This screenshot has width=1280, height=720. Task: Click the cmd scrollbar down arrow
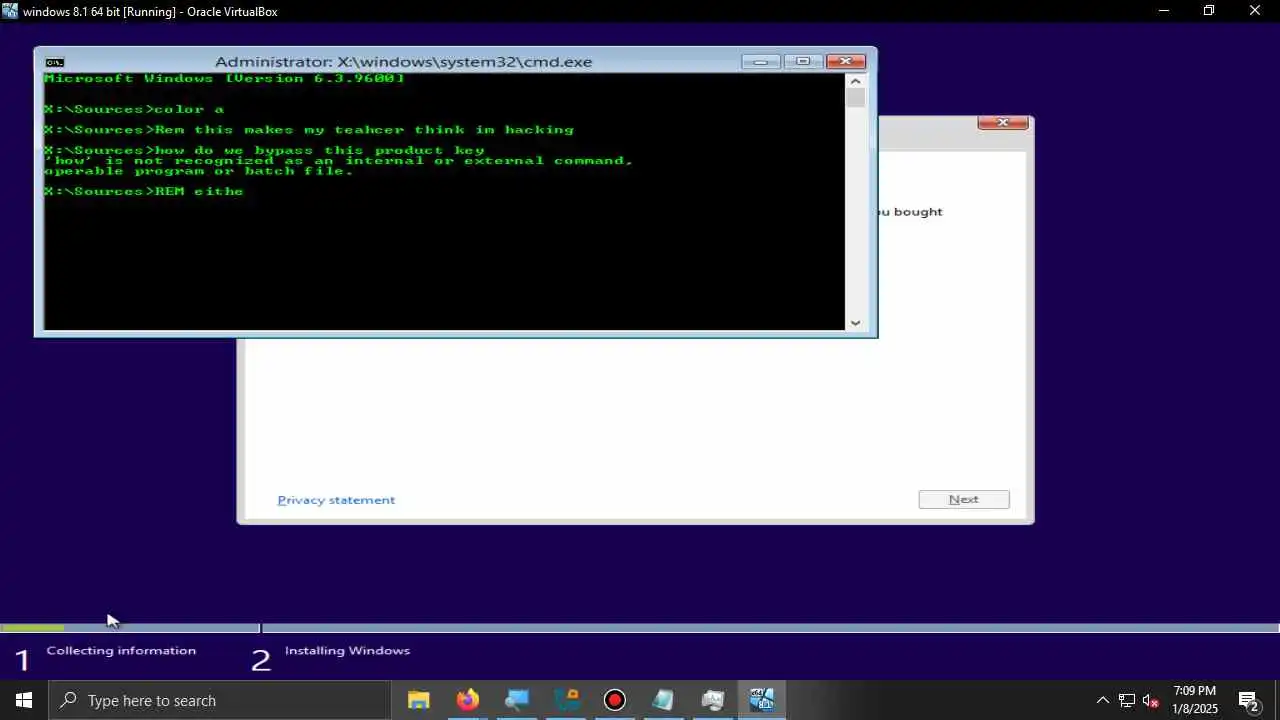pos(855,322)
